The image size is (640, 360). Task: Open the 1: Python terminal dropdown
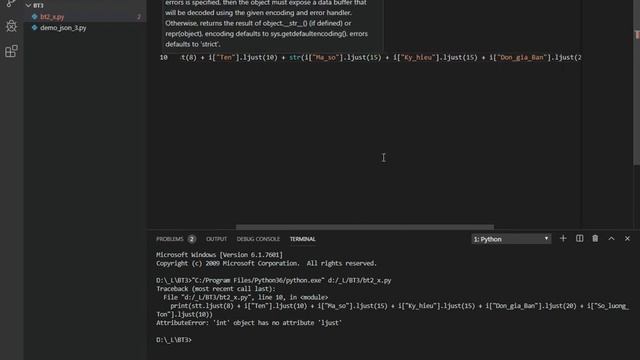coord(511,239)
